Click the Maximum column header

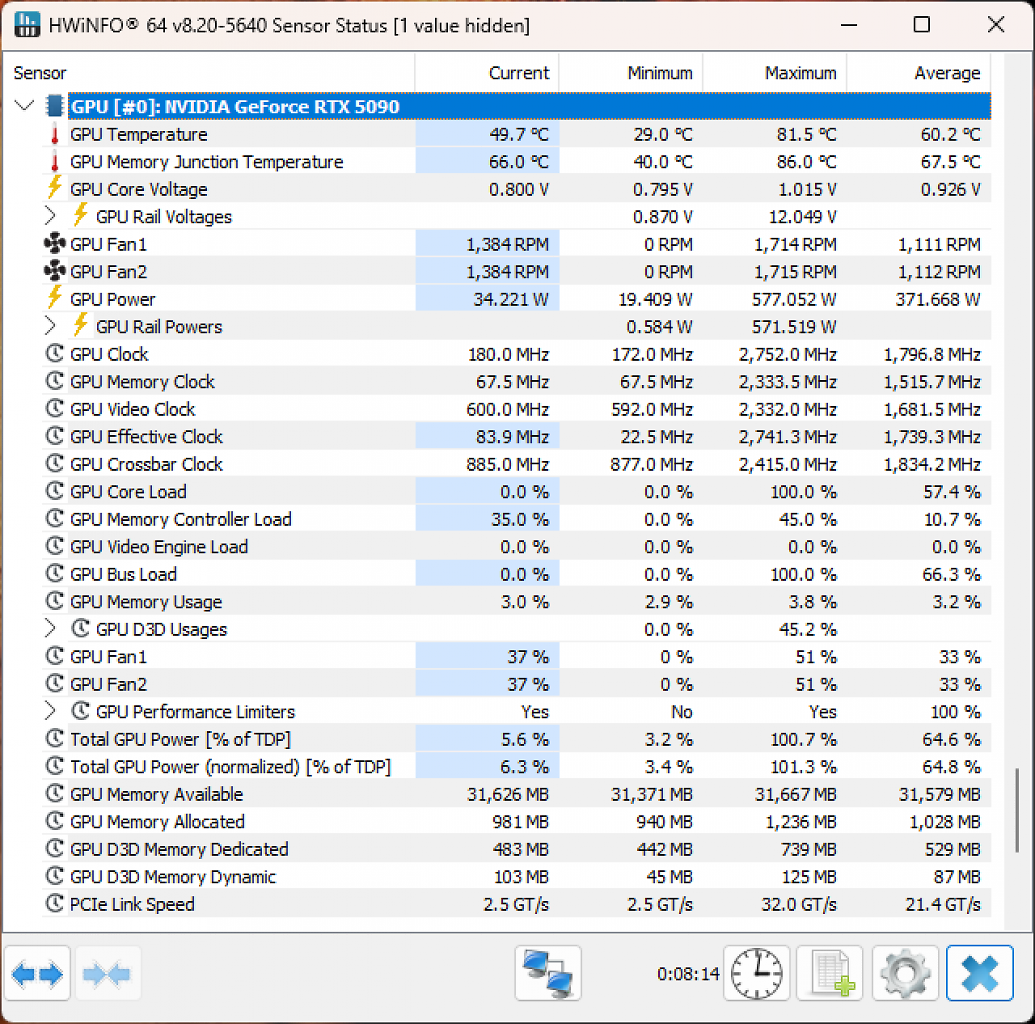click(775, 73)
